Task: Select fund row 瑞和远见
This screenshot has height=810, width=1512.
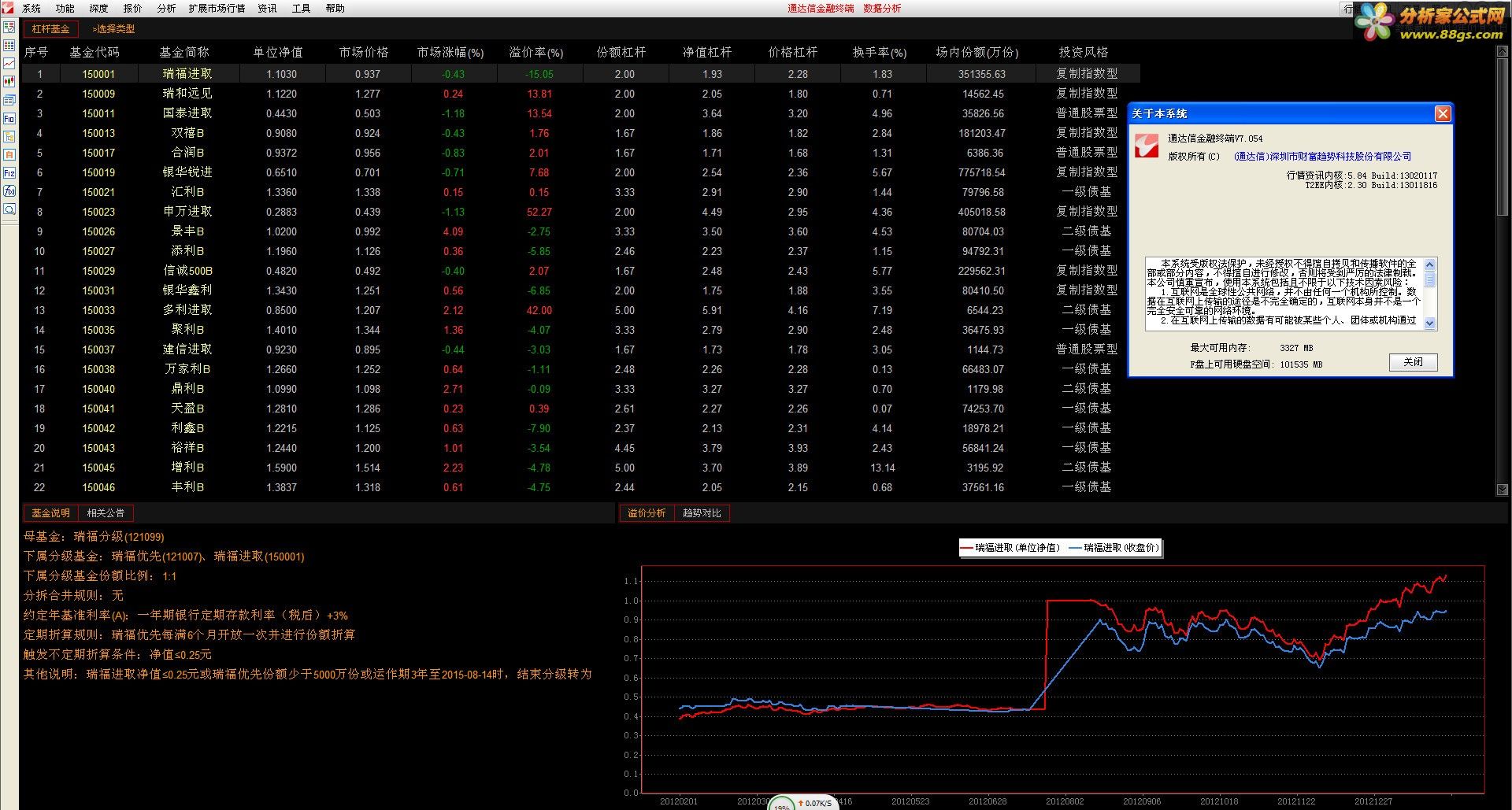Action: [580, 94]
